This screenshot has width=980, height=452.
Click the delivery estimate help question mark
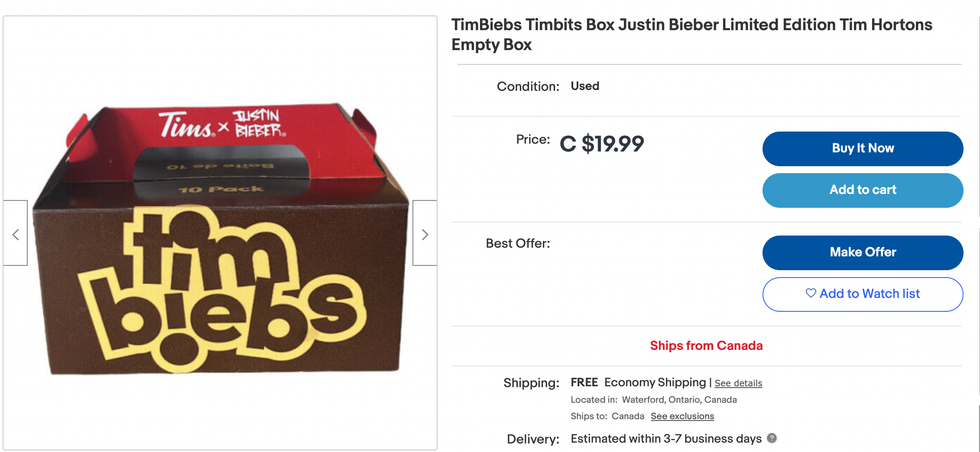(x=772, y=439)
